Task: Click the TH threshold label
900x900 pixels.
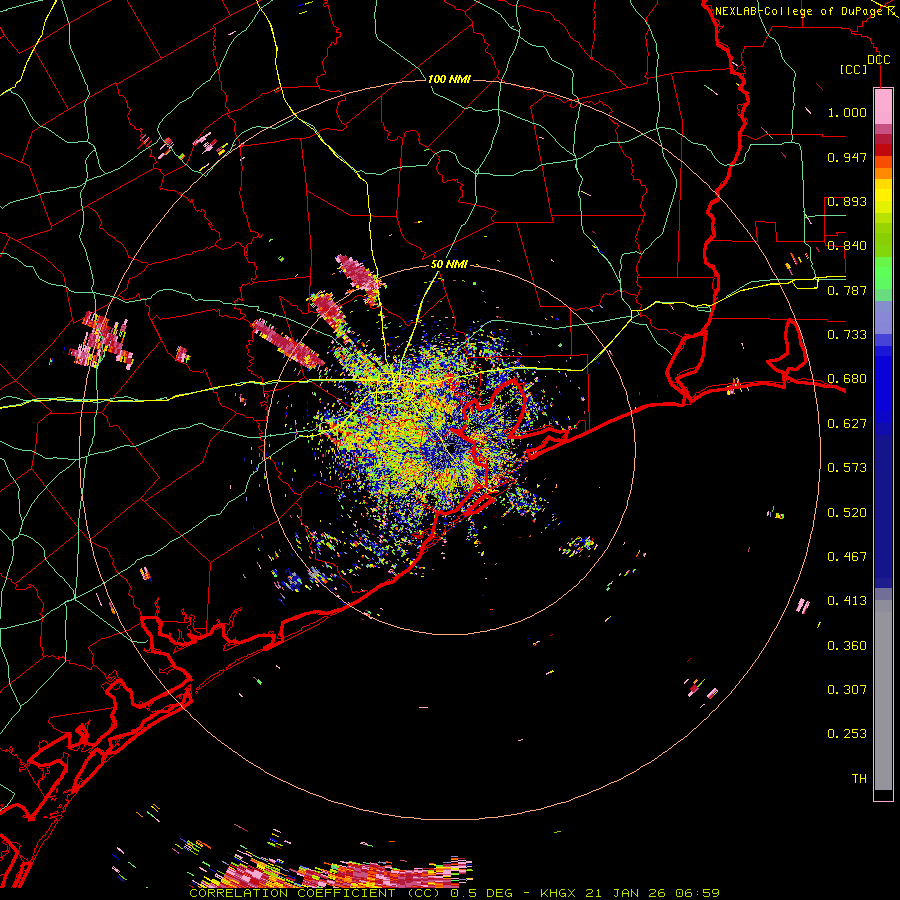Action: click(859, 779)
